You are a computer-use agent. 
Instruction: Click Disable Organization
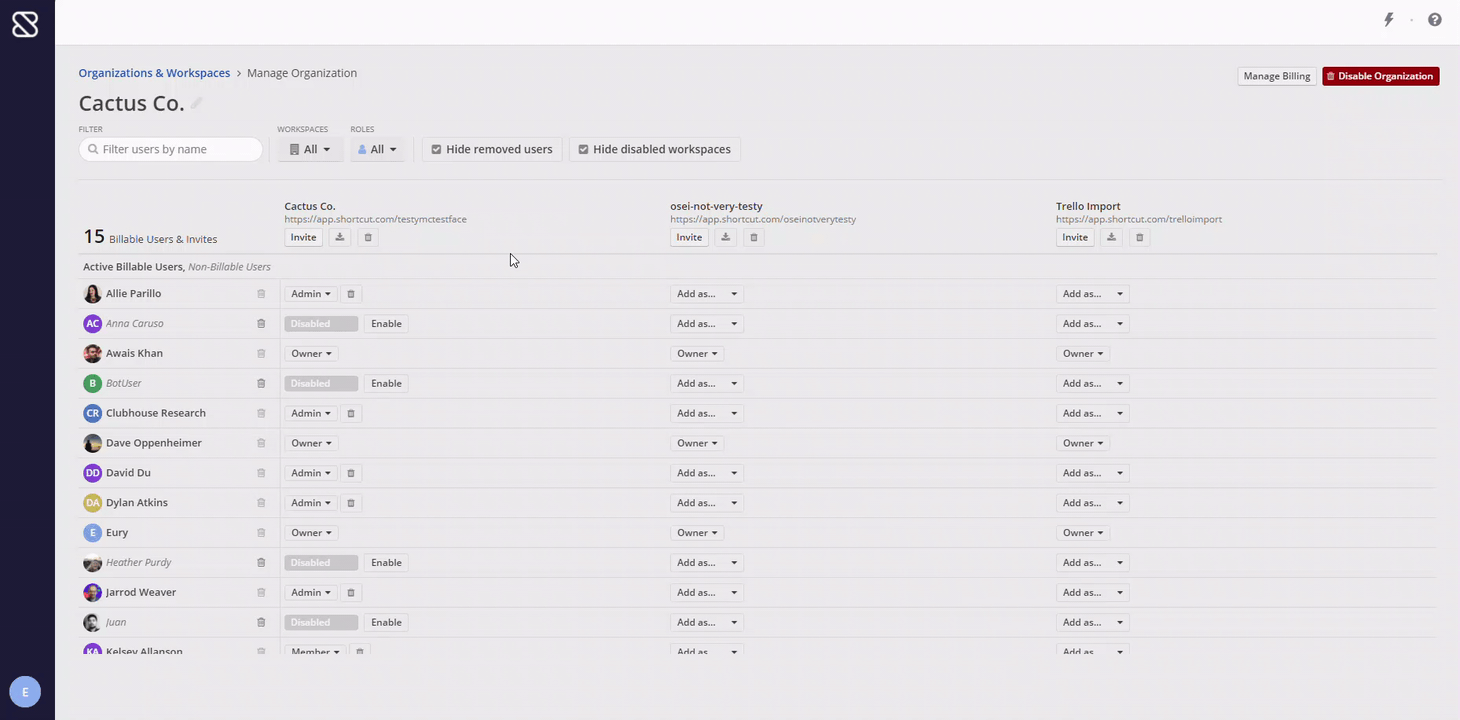[x=1380, y=75]
